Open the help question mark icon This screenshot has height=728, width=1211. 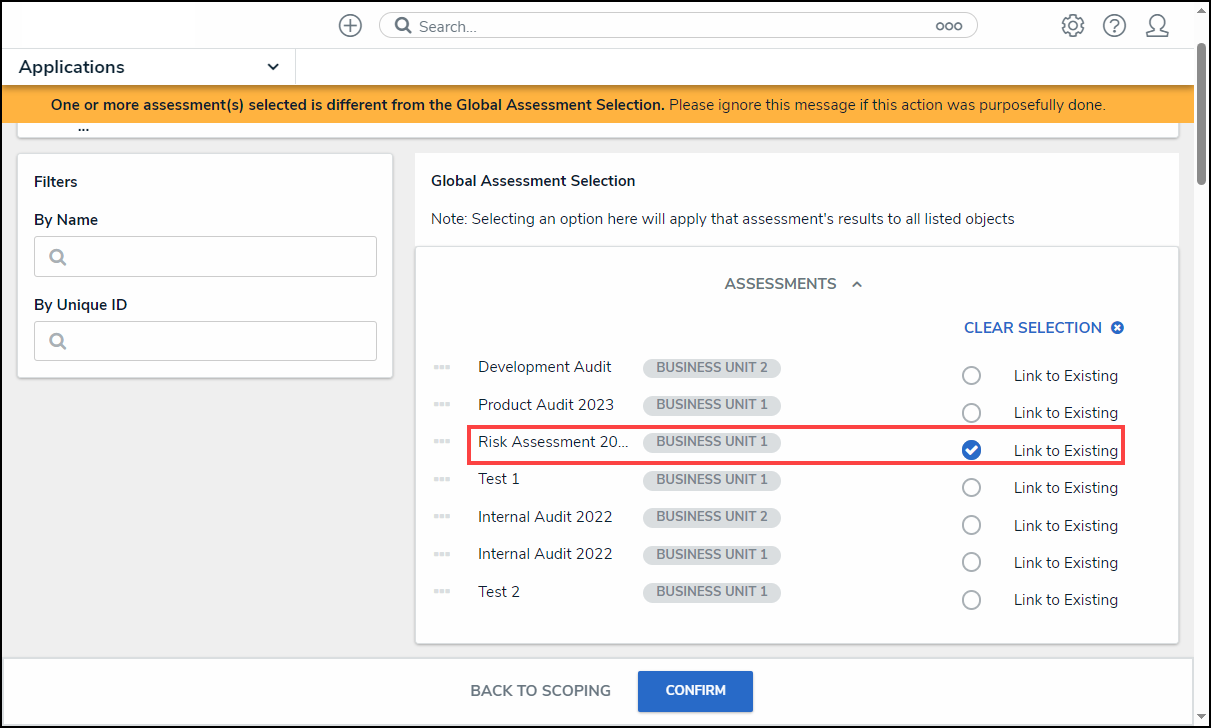[x=1114, y=26]
